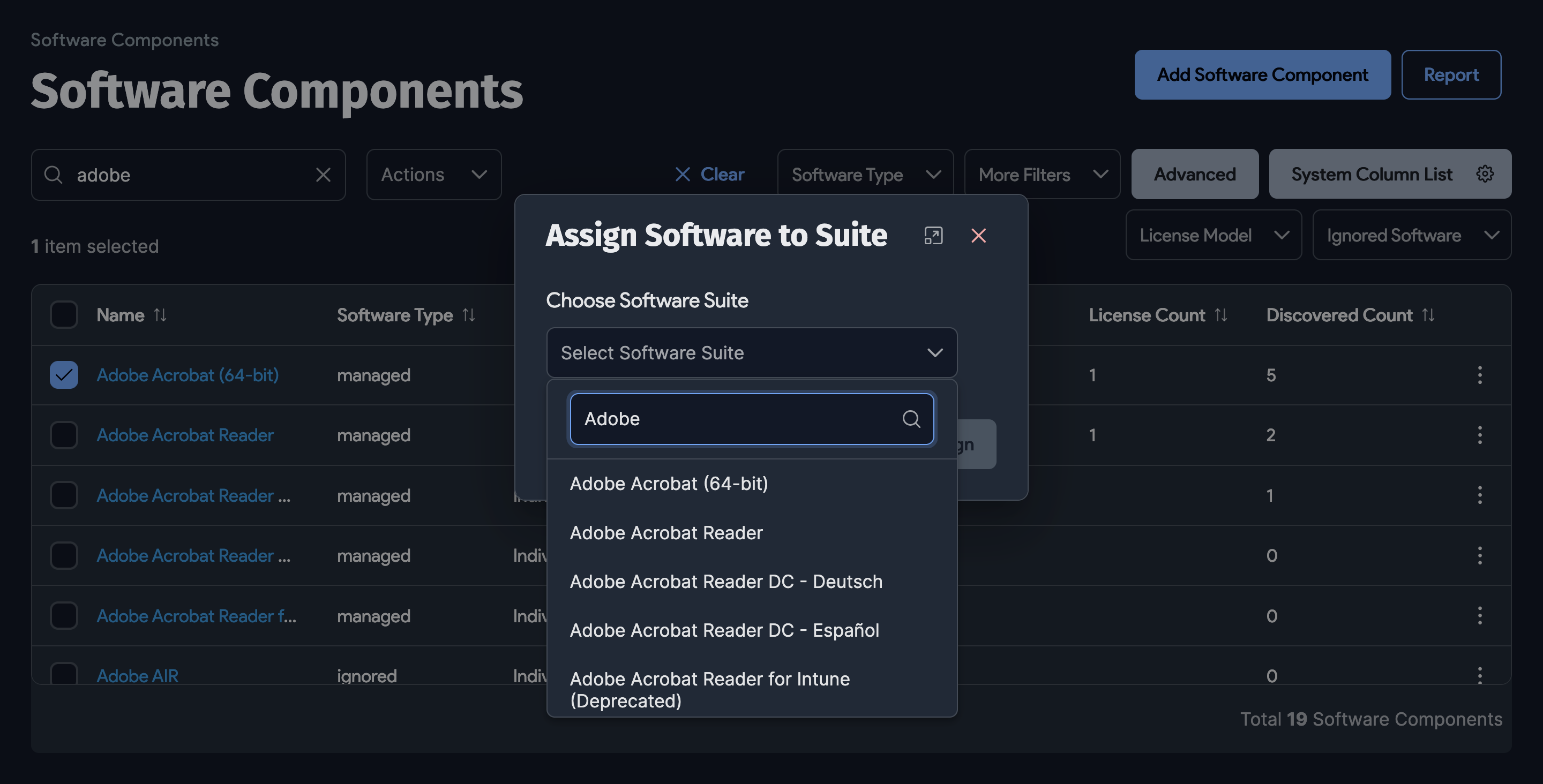Close the Assign Software to Suite dialog
This screenshot has width=1543, height=784.
pos(979,236)
